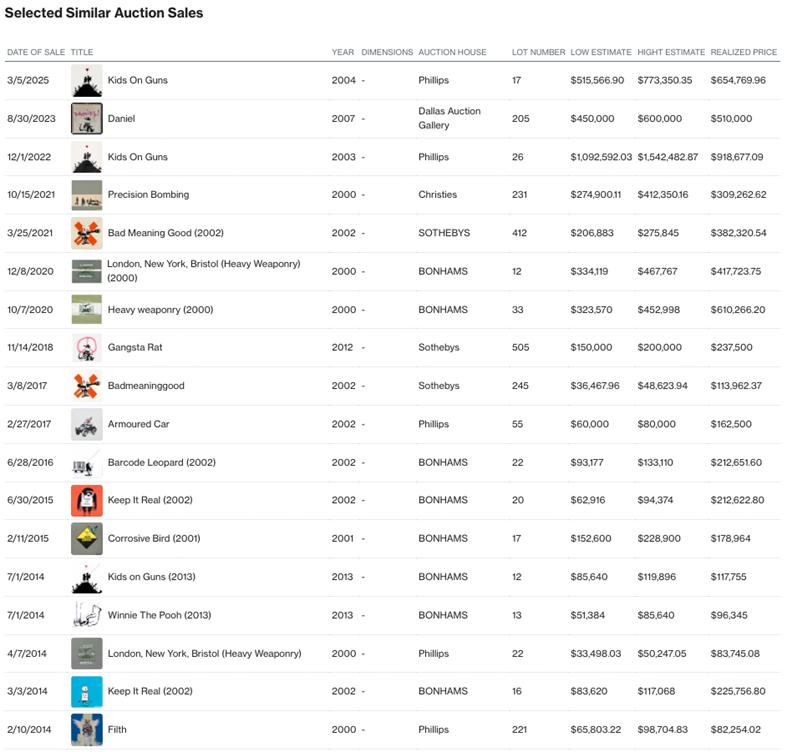Sort by the Realized Price column header
This screenshot has width=787, height=752.
coord(743,52)
